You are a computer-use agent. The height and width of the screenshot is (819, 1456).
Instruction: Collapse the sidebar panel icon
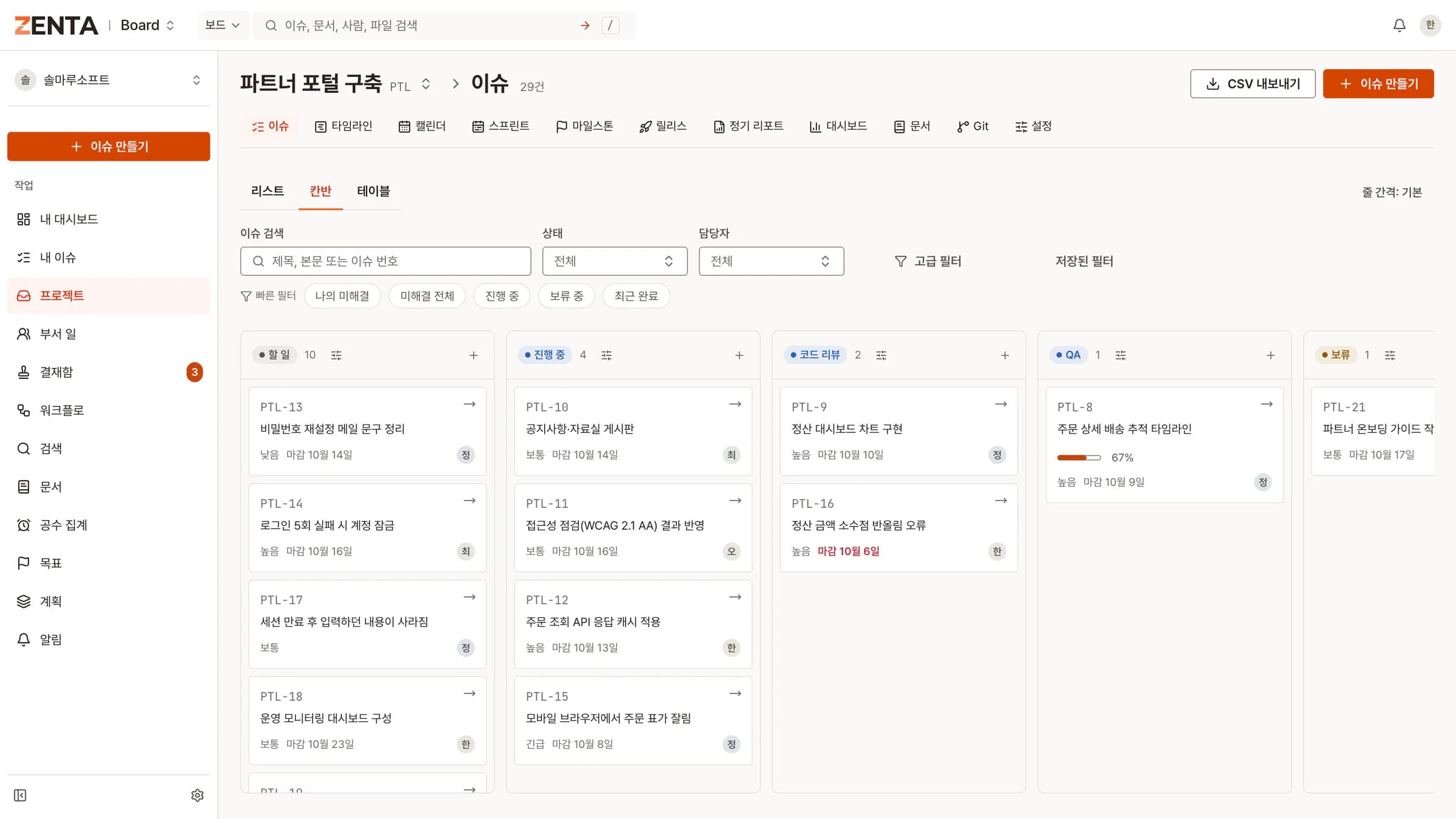(20, 795)
